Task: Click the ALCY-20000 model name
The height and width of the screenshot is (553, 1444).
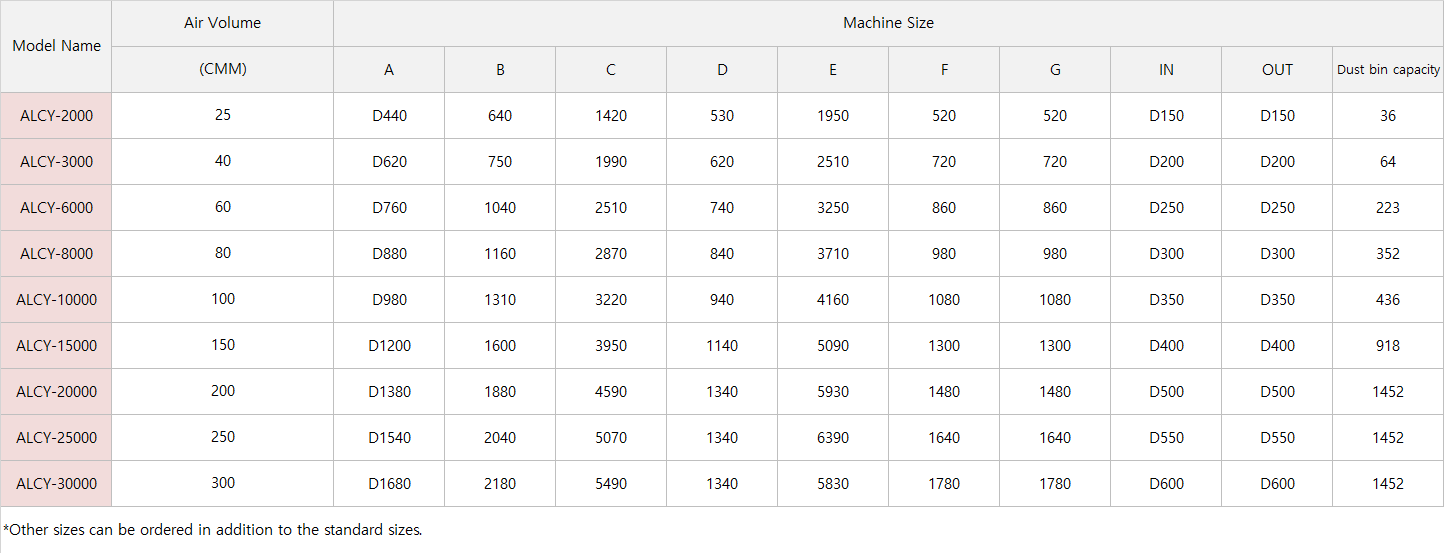Action: pyautogui.click(x=56, y=392)
